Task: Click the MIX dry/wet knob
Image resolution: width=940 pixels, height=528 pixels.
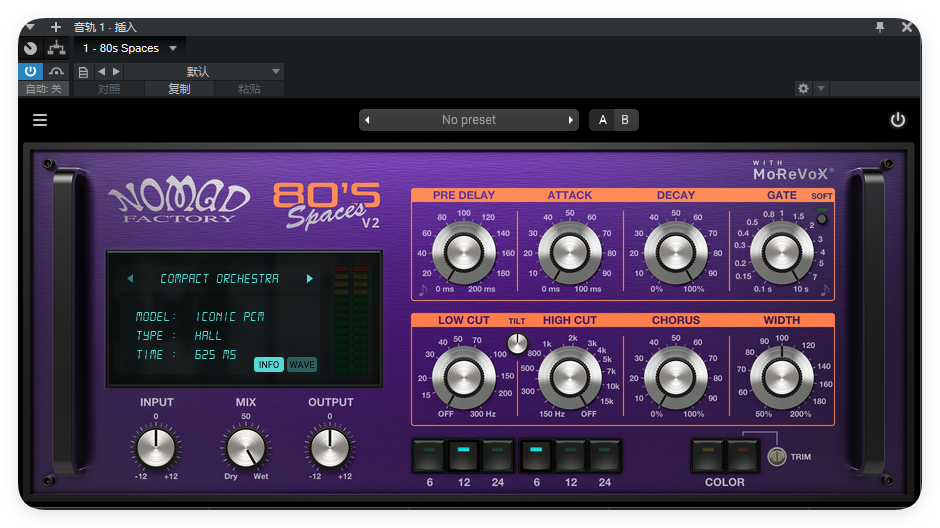Action: coord(246,448)
